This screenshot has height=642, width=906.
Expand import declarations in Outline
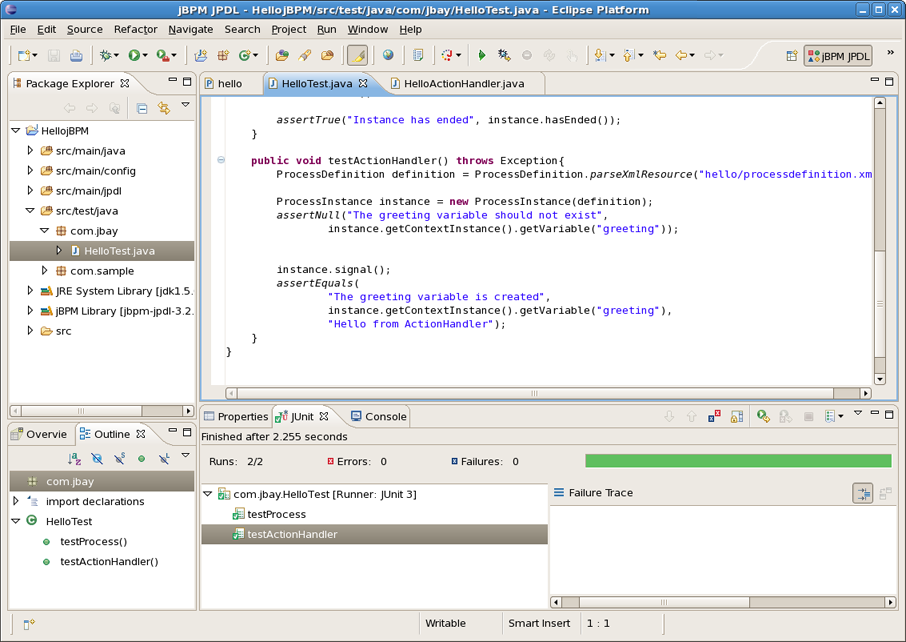coord(16,501)
